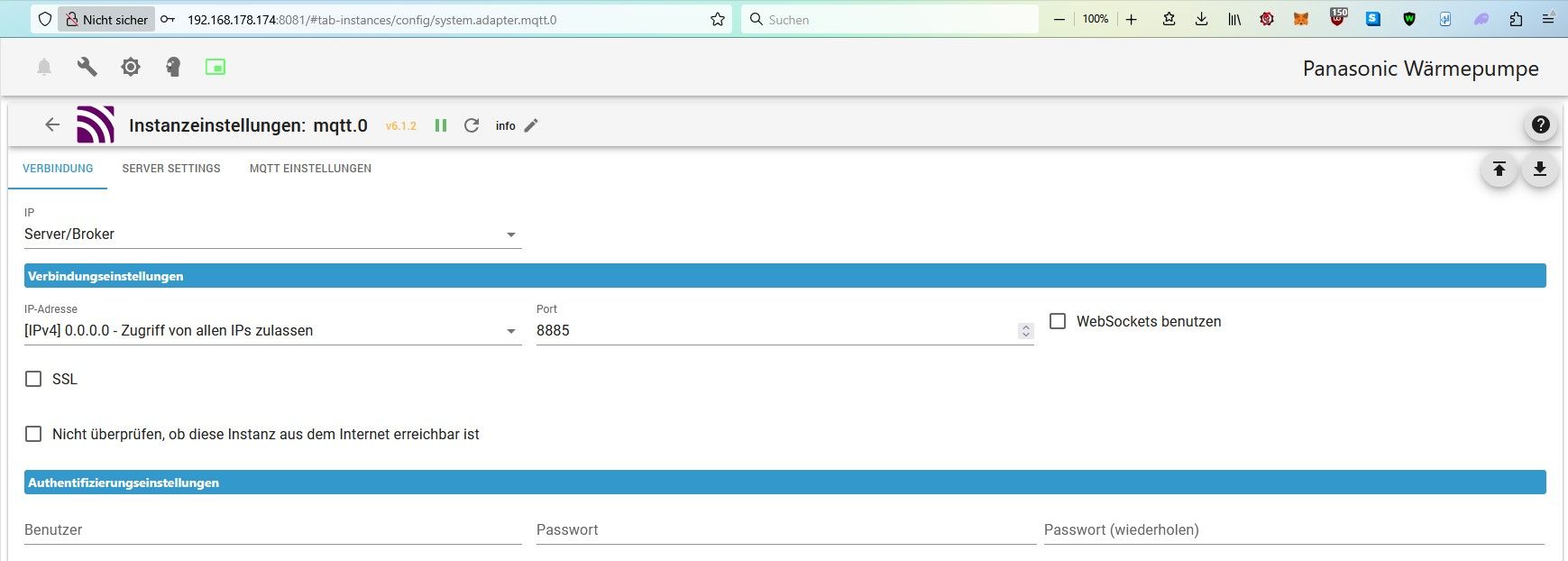The image size is (1568, 561).
Task: Open the Firefox library icon
Action: click(1234, 19)
